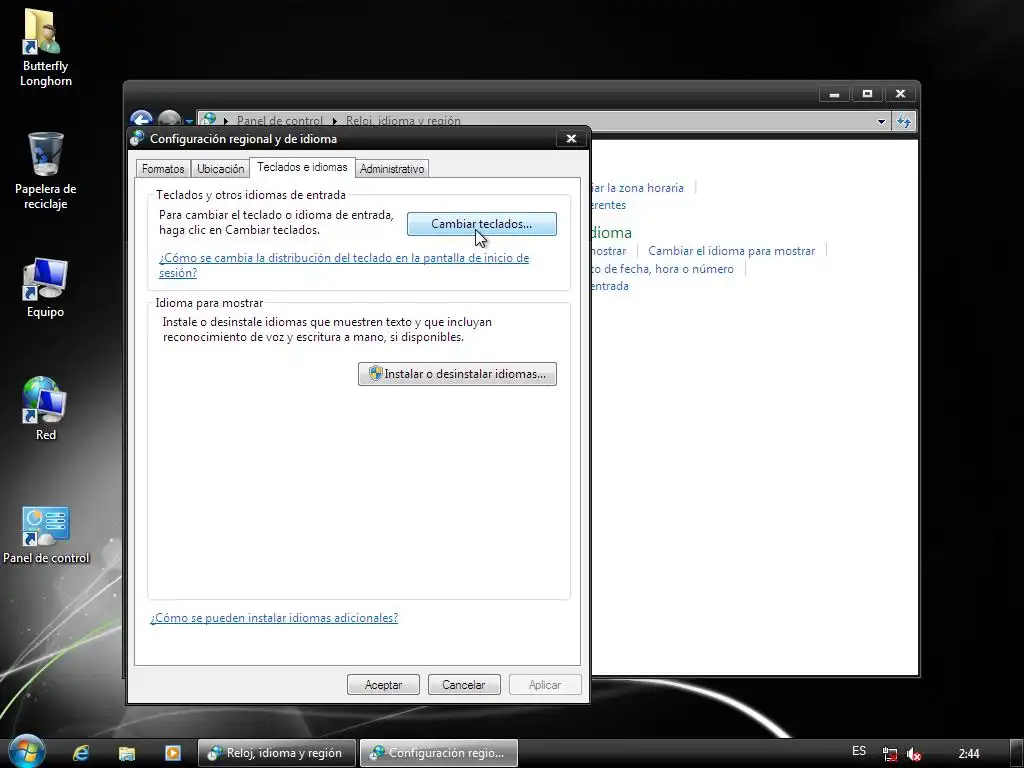Viewport: 1024px width, 768px height.
Task: Click the dialog title bar globe icon
Action: coord(137,138)
